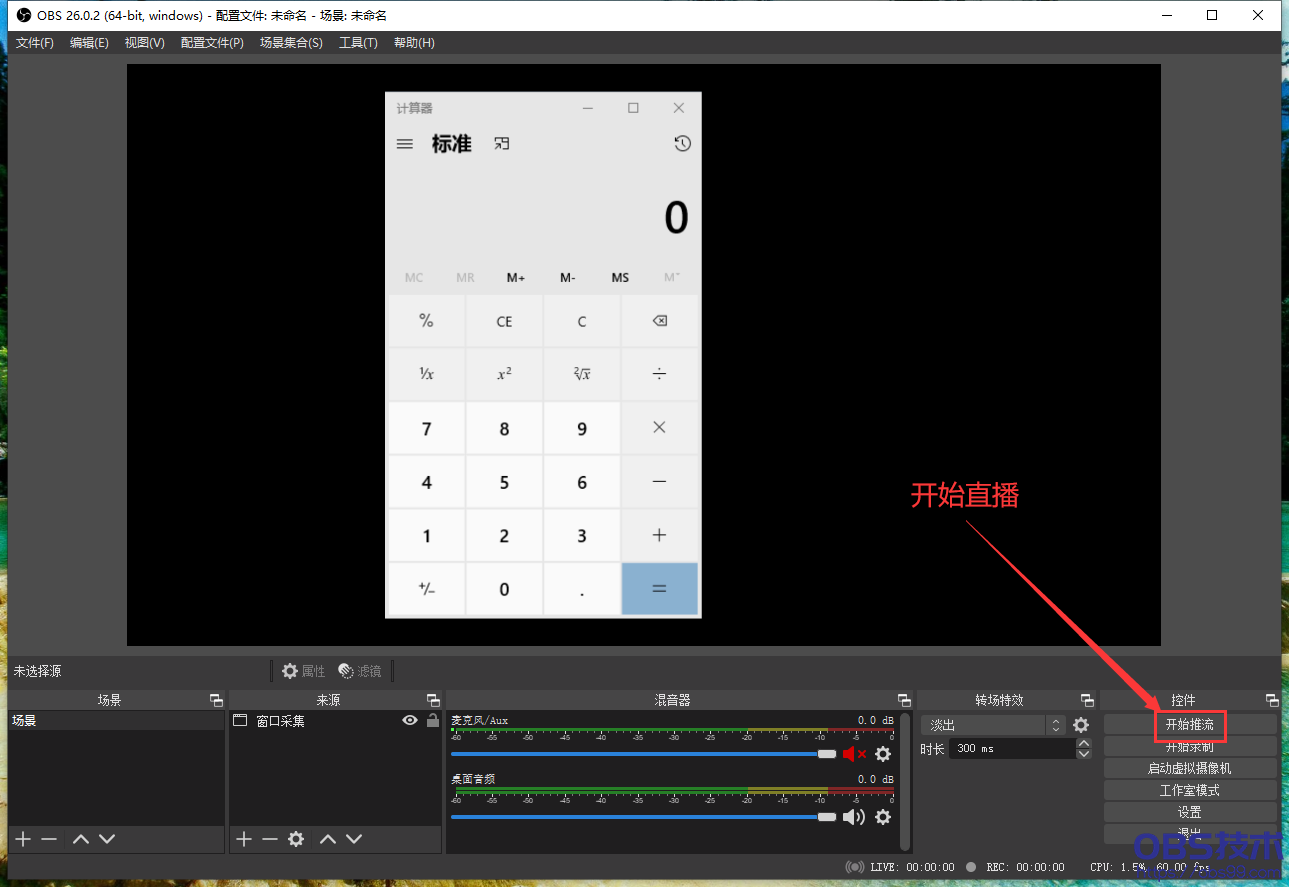The width and height of the screenshot is (1289, 887).
Task: Remove selected scene with minus icon
Action: pyautogui.click(x=49, y=839)
